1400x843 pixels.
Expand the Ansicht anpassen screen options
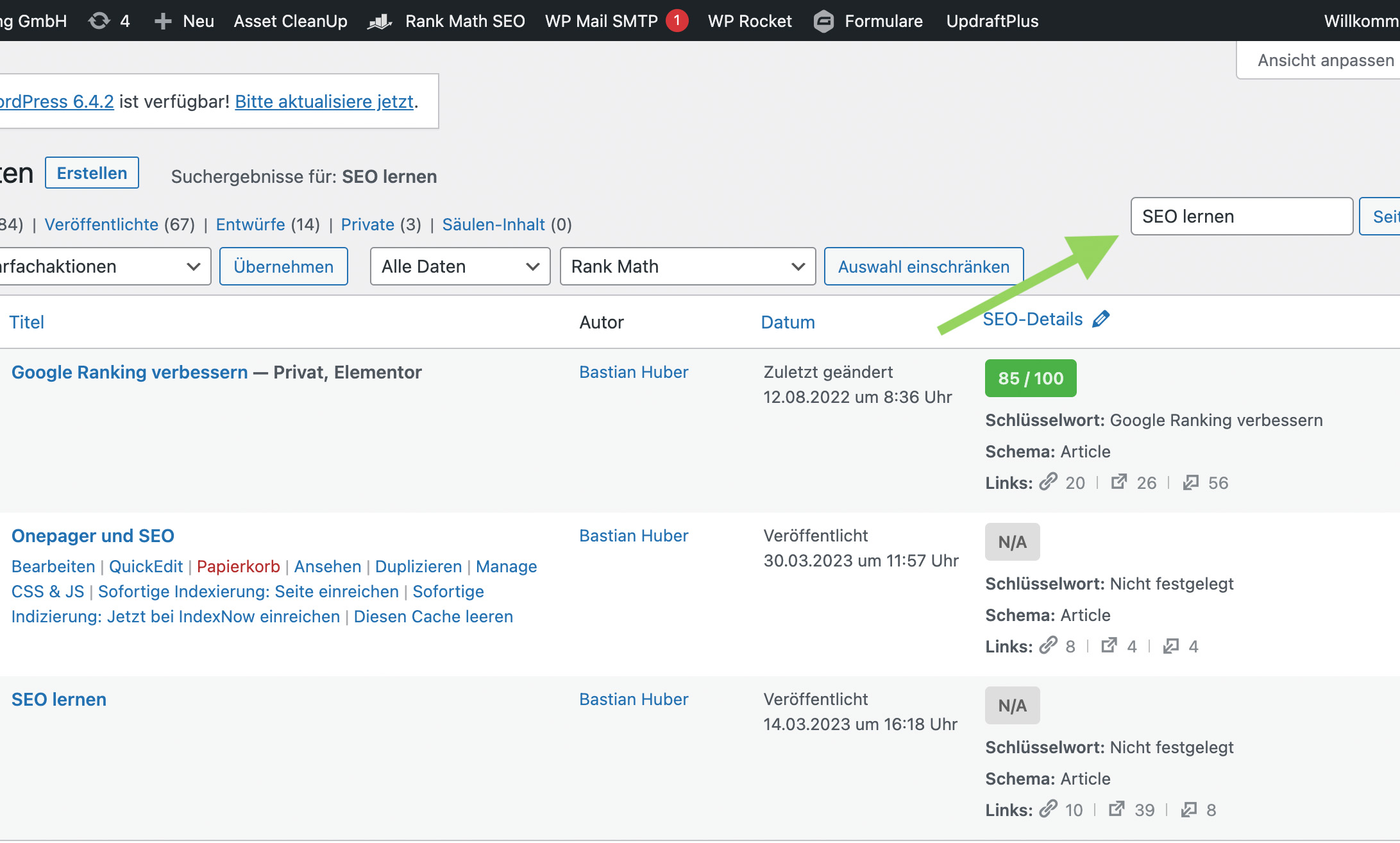[x=1318, y=60]
